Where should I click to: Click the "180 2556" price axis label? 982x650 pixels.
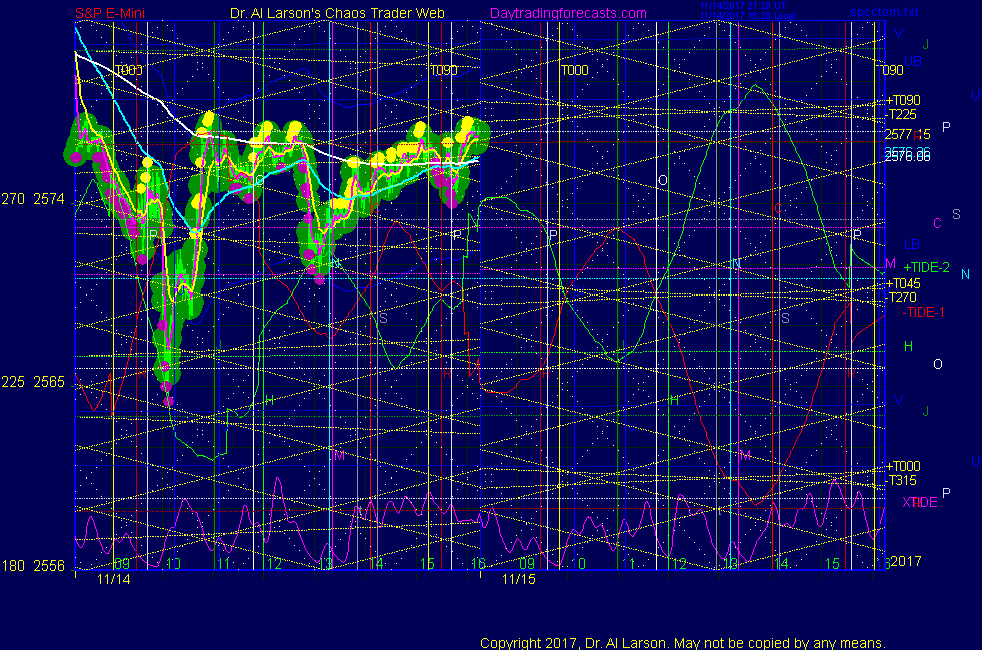33,565
